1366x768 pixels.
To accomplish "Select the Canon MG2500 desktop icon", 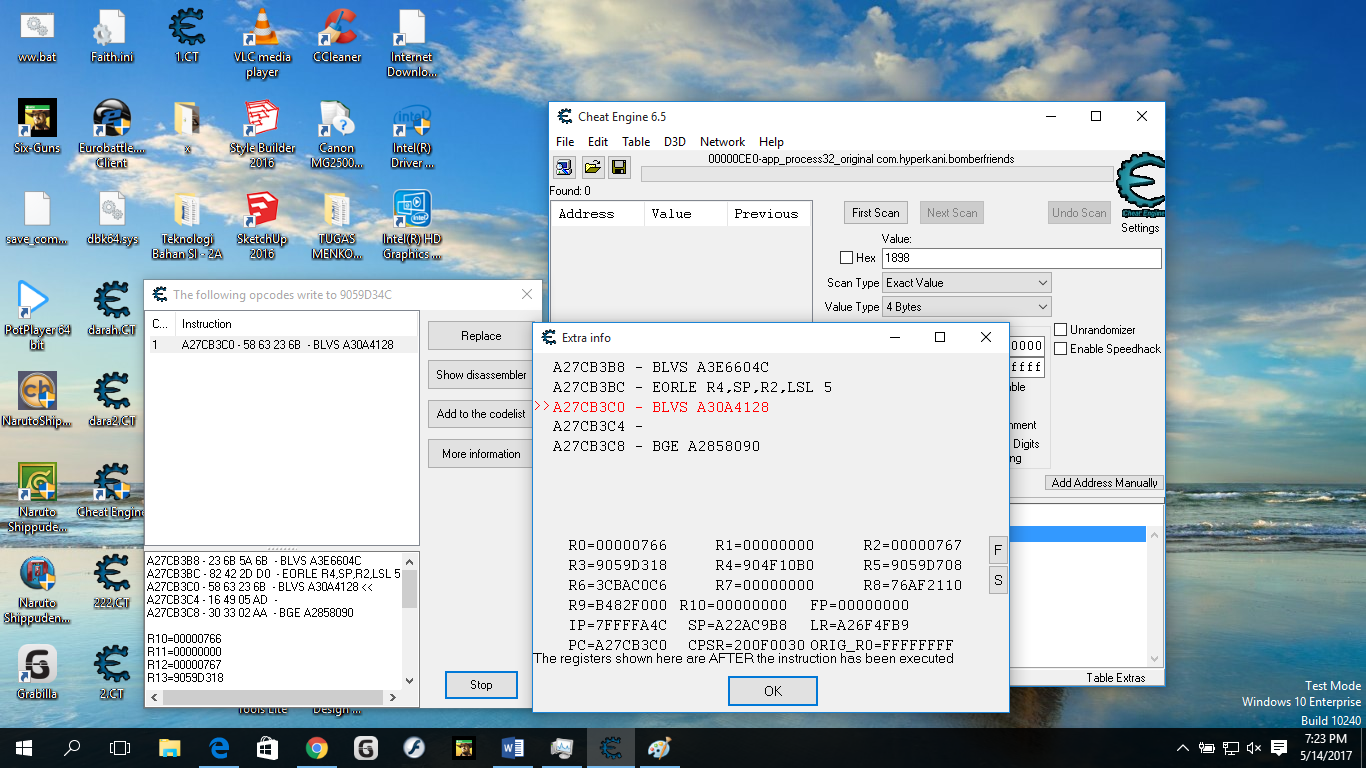I will coord(337,134).
